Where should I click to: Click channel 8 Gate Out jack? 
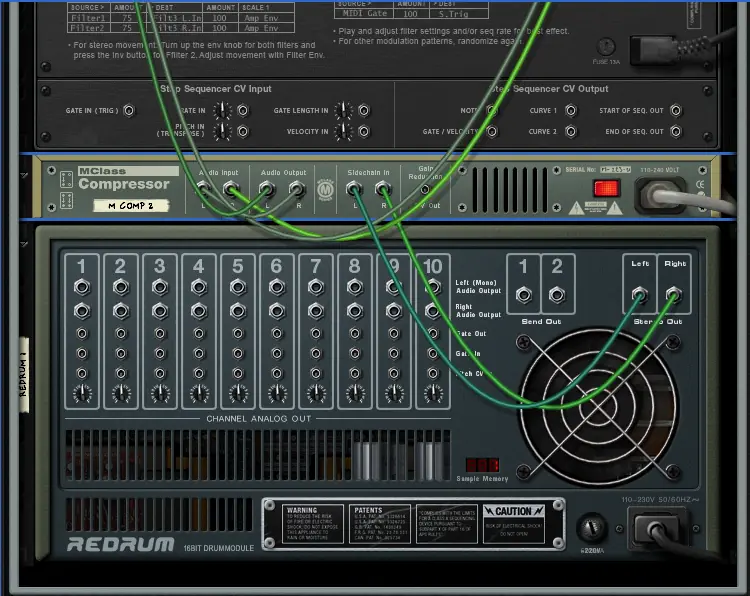coord(355,333)
